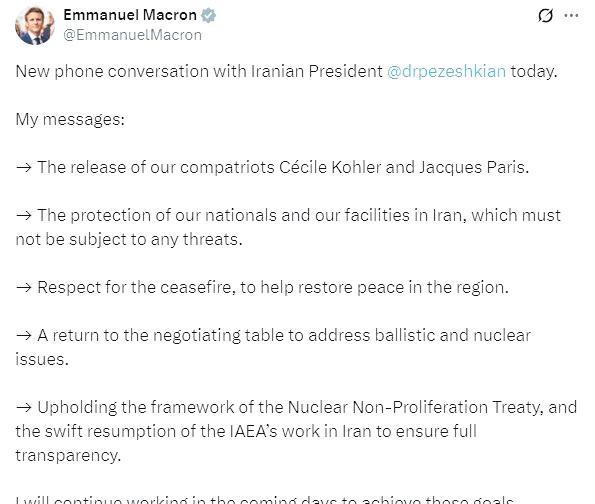Click the arrow before 'The protection of'
The height and width of the screenshot is (504, 595).
click(x=24, y=216)
